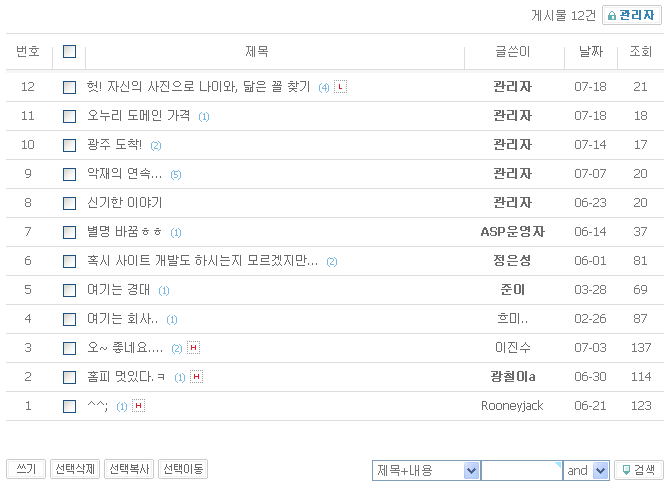670x494 pixels.
Task: Click the 관리자 admin button
Action: coord(632,15)
